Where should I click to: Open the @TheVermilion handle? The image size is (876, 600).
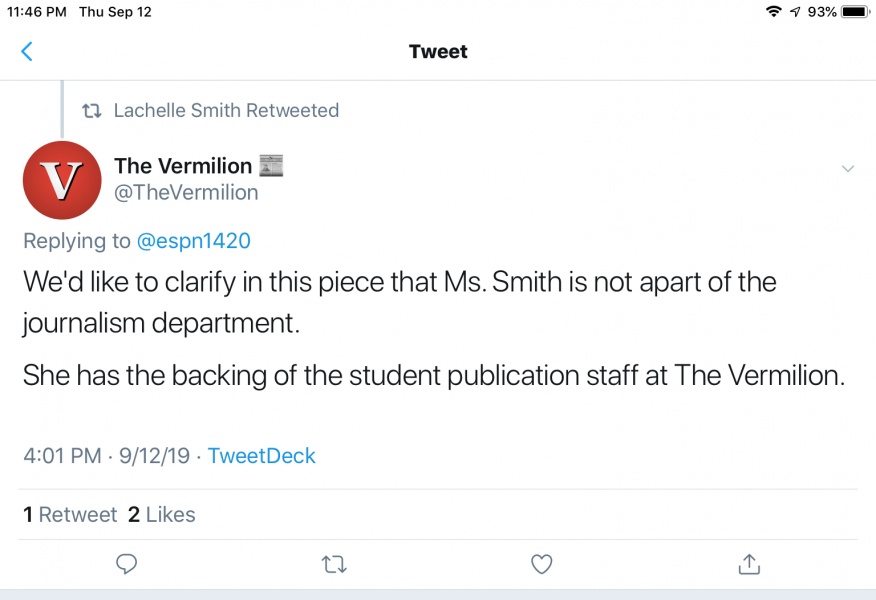tap(186, 192)
